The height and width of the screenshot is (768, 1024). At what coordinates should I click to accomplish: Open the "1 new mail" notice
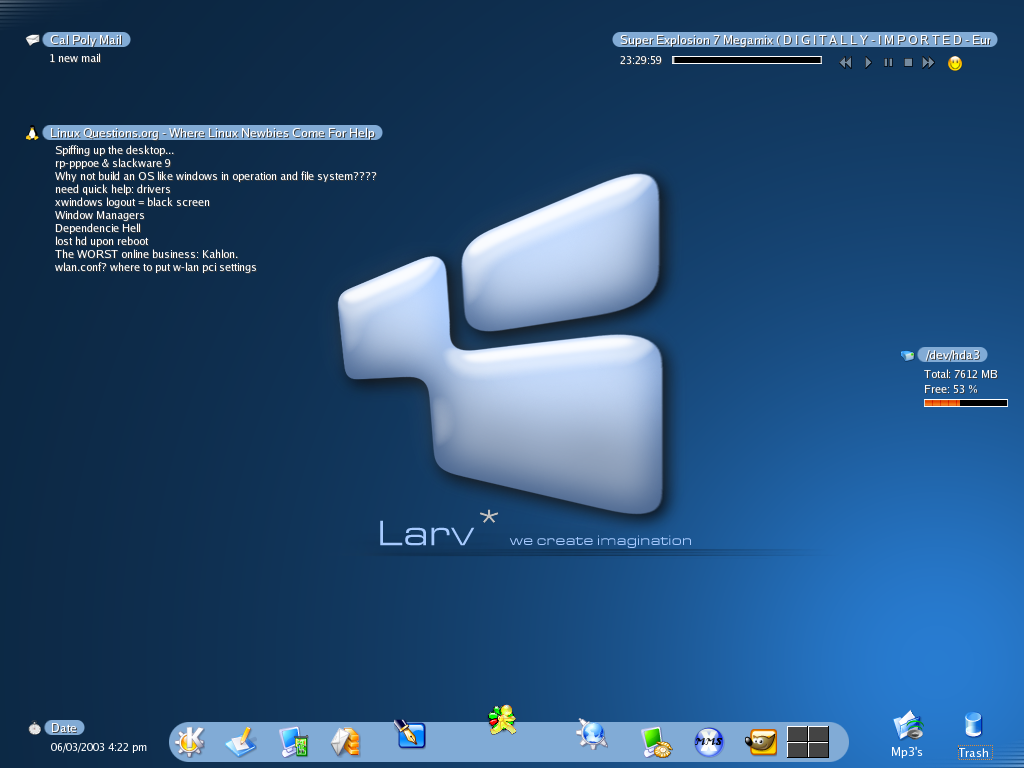[75, 58]
